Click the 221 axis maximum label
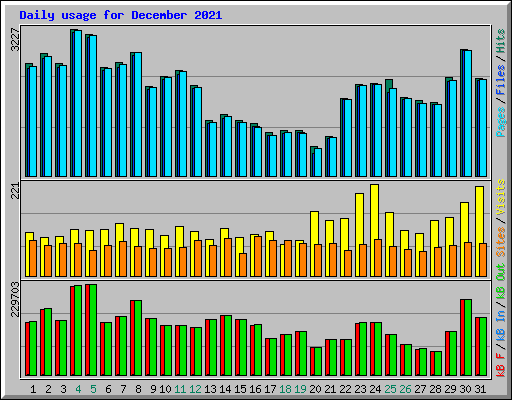Viewport: 512px width, 400px height. (x=16, y=191)
